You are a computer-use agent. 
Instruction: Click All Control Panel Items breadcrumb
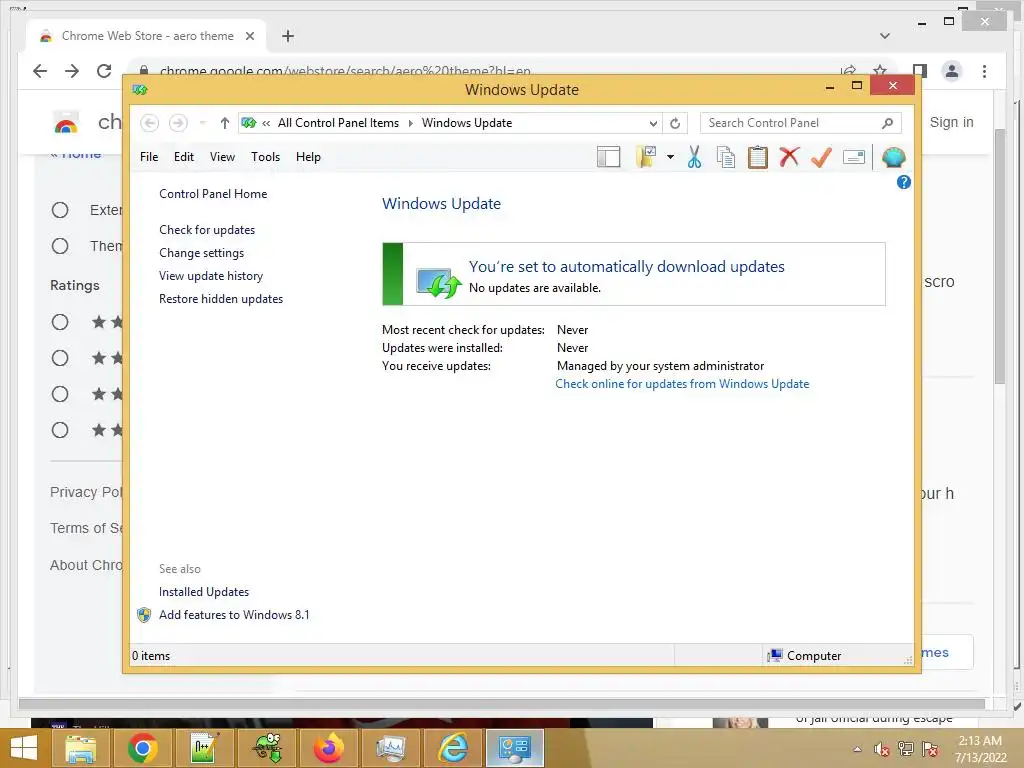pyautogui.click(x=338, y=123)
